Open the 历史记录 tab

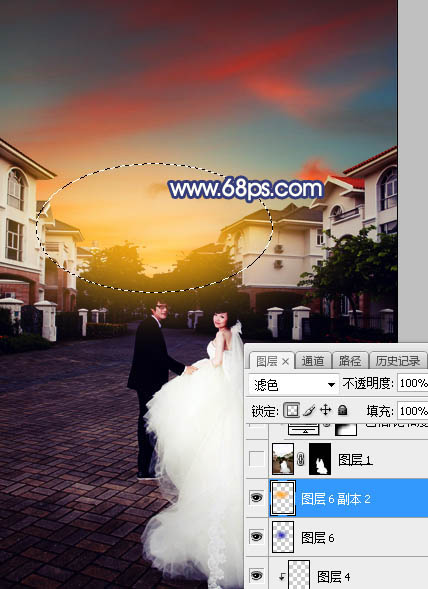click(398, 361)
